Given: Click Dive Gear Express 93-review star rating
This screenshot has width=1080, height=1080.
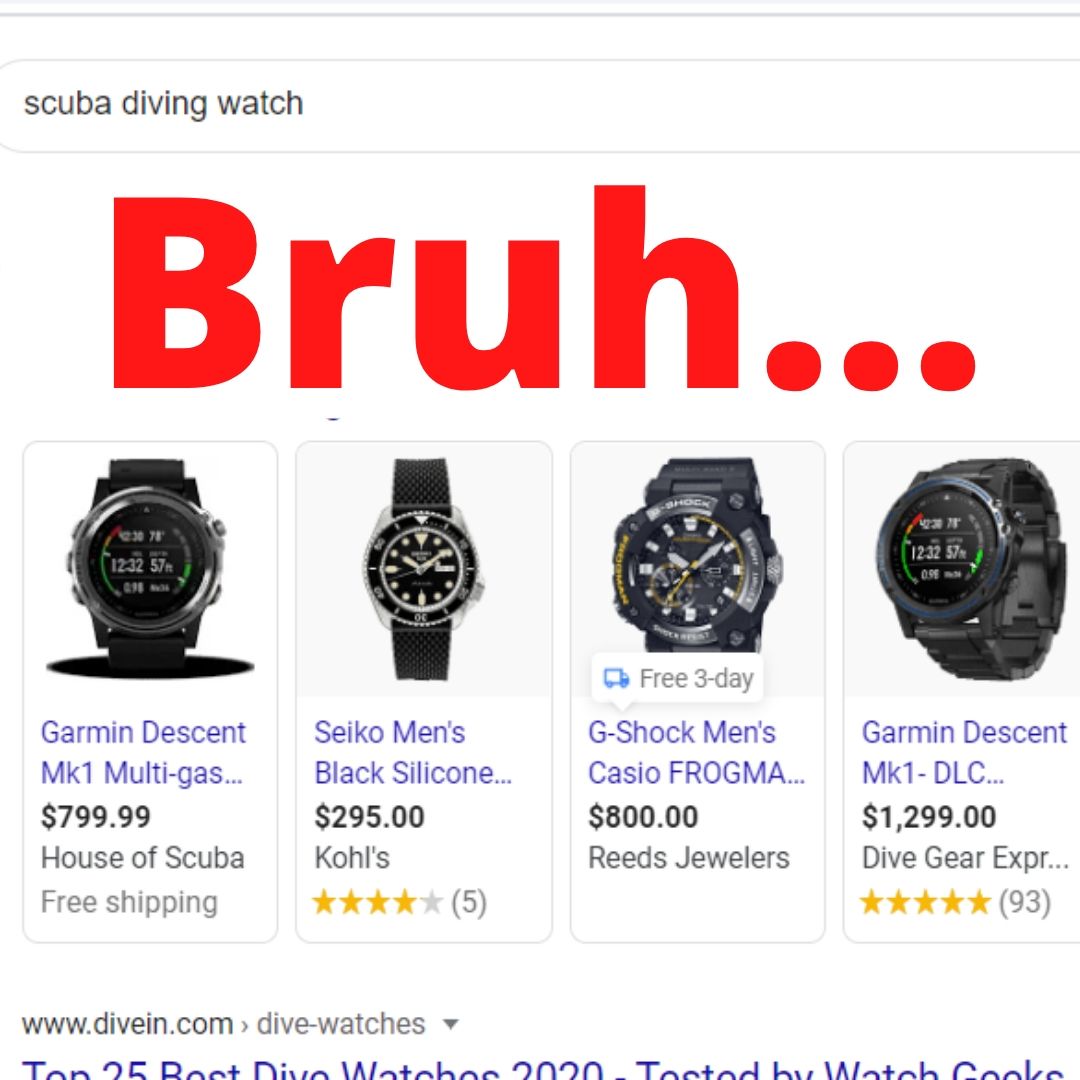Looking at the screenshot, I should coord(956,902).
